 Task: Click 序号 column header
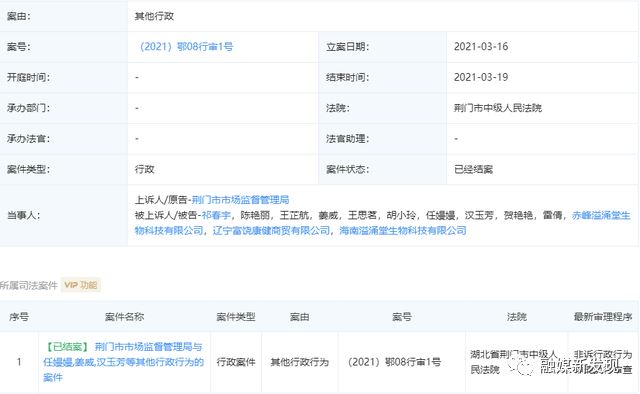(x=19, y=317)
